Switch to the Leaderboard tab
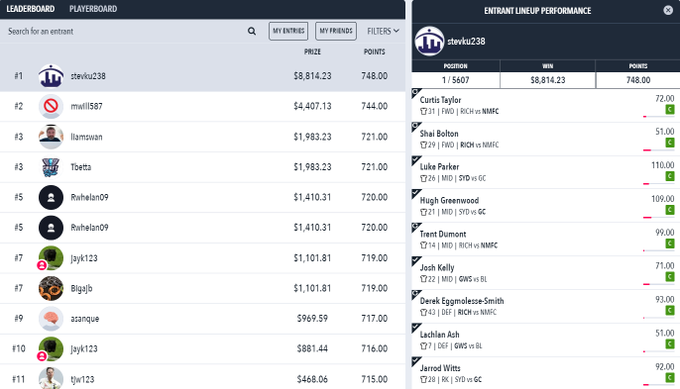680x389 pixels. (30, 9)
